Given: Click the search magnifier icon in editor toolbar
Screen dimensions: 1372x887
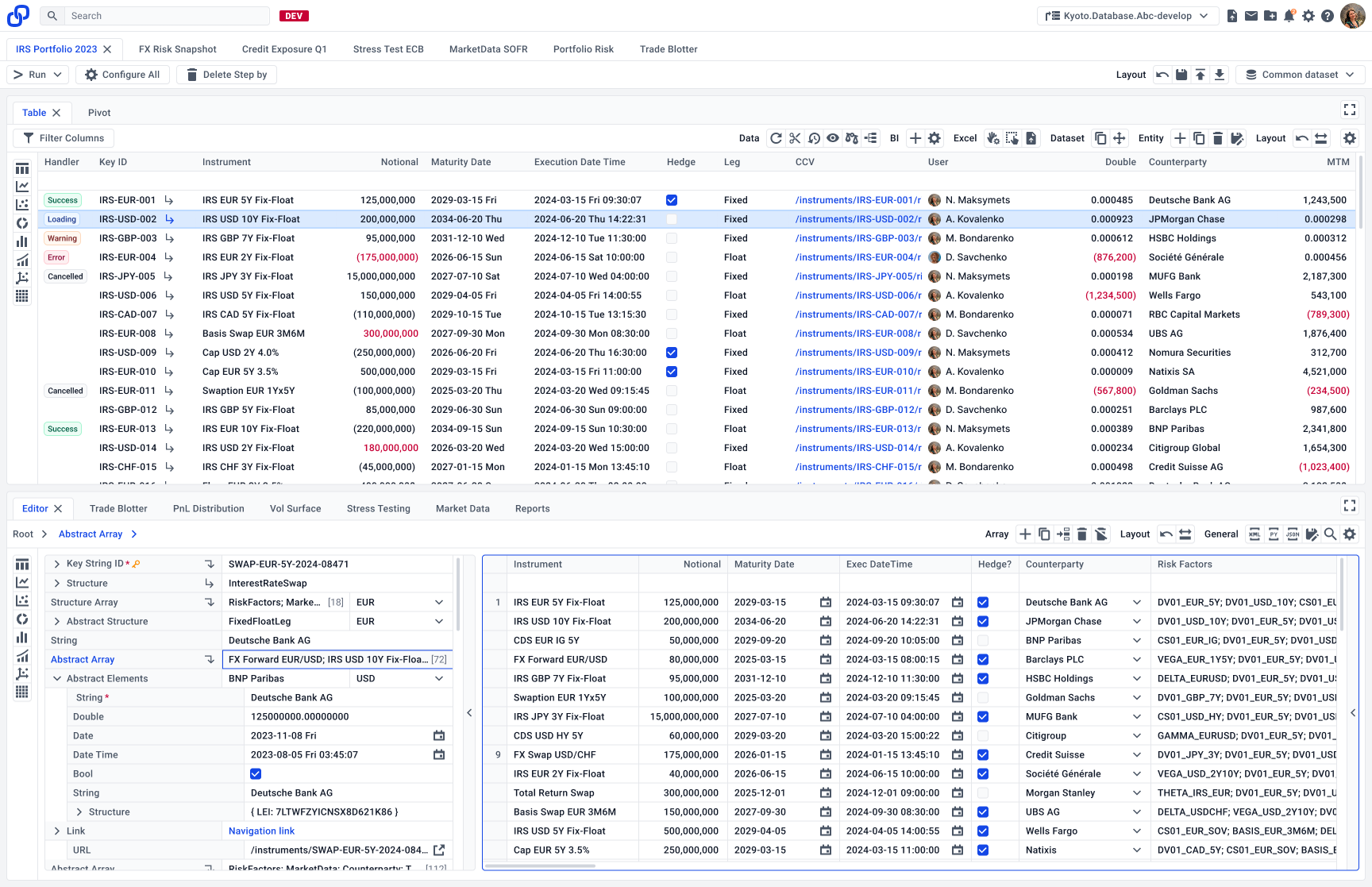Looking at the screenshot, I should point(1331,534).
